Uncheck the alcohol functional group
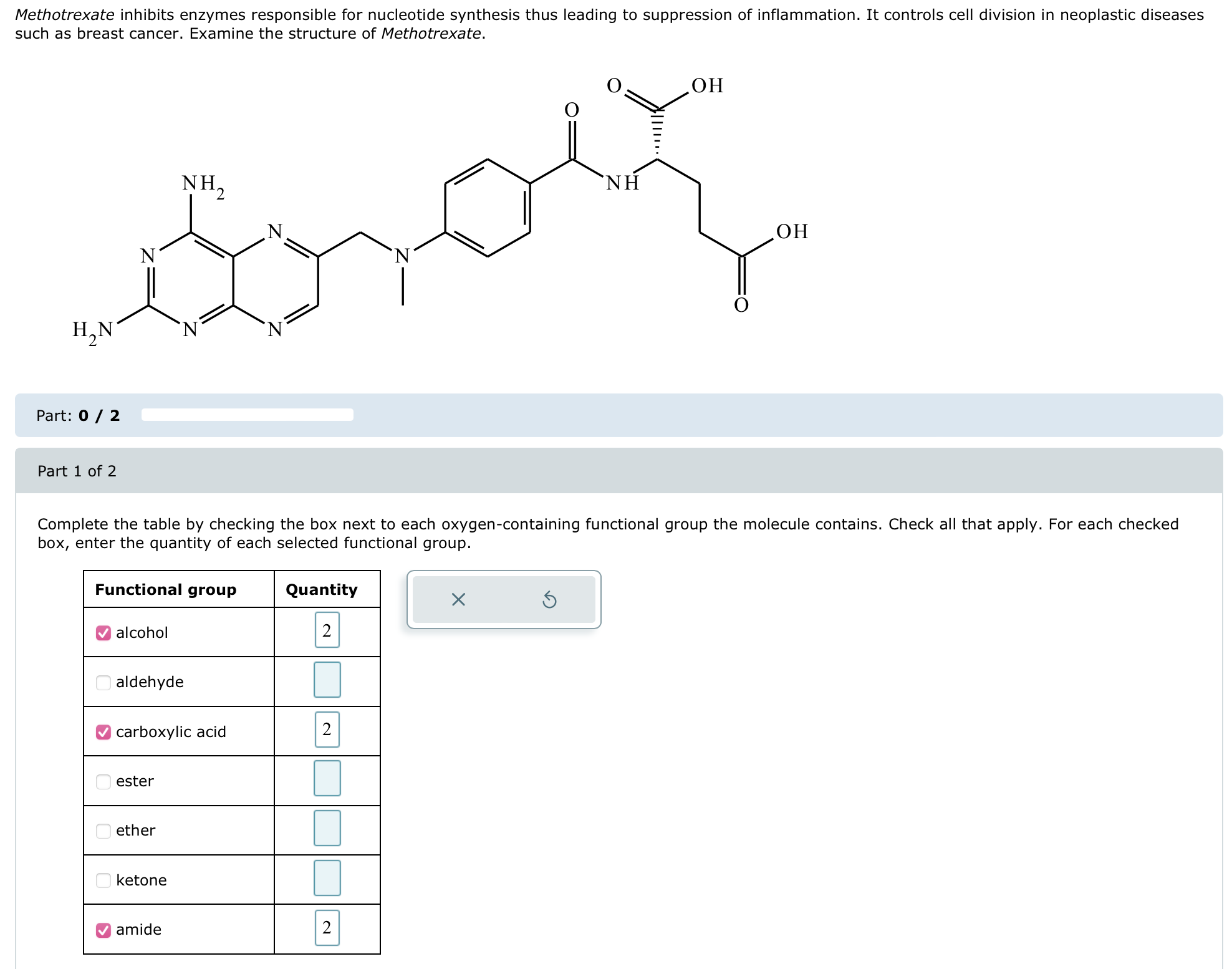This screenshot has height=969, width=1232. (103, 632)
